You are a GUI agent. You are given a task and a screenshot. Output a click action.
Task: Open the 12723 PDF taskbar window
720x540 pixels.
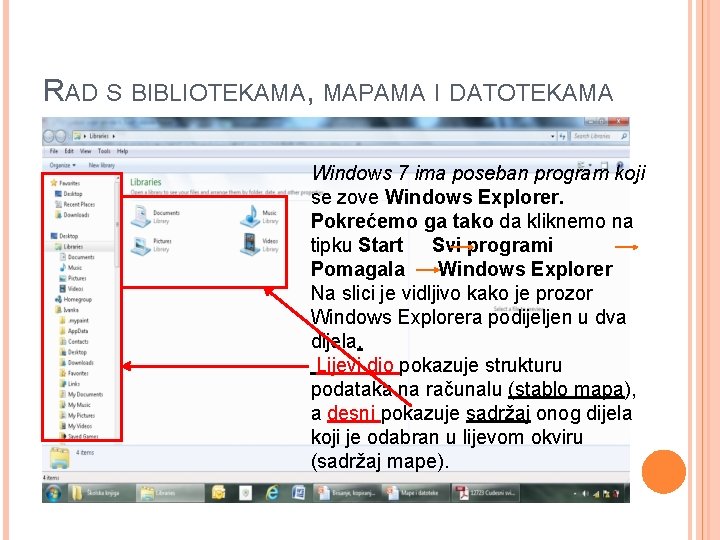485,493
